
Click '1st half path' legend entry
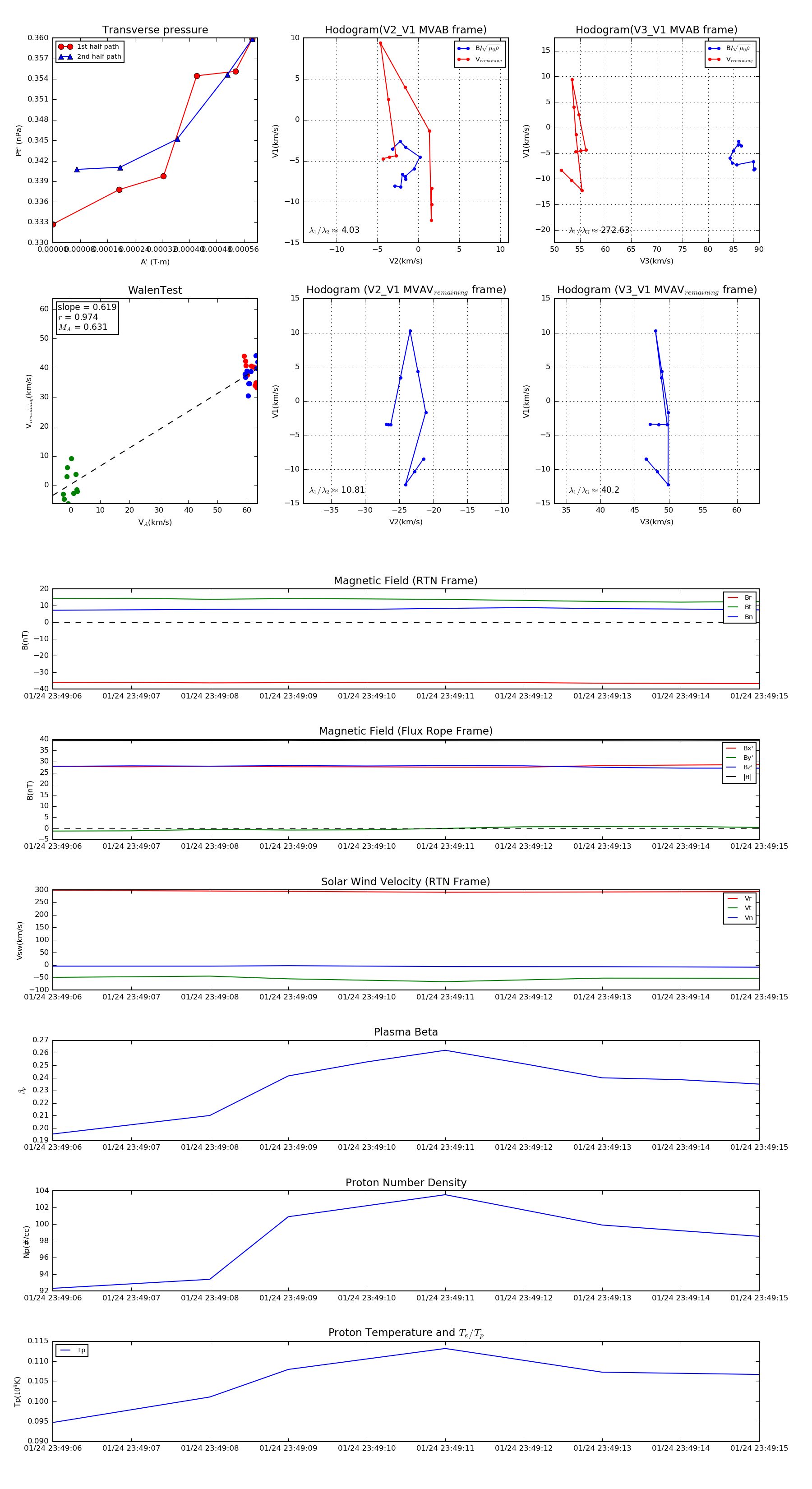(x=89, y=47)
